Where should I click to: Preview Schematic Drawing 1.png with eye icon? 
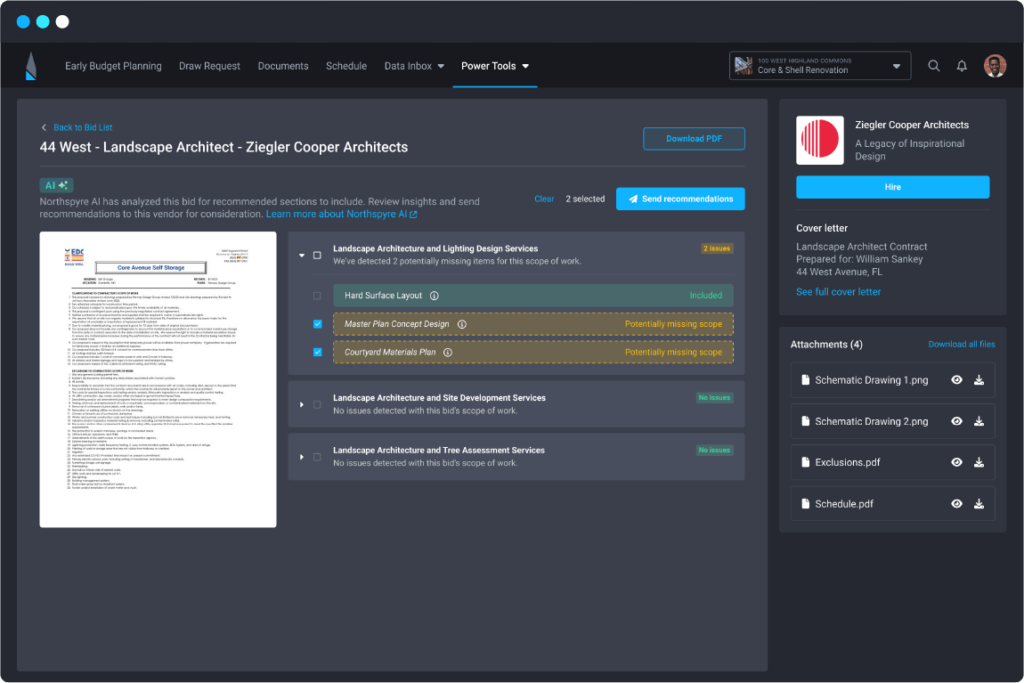click(957, 380)
